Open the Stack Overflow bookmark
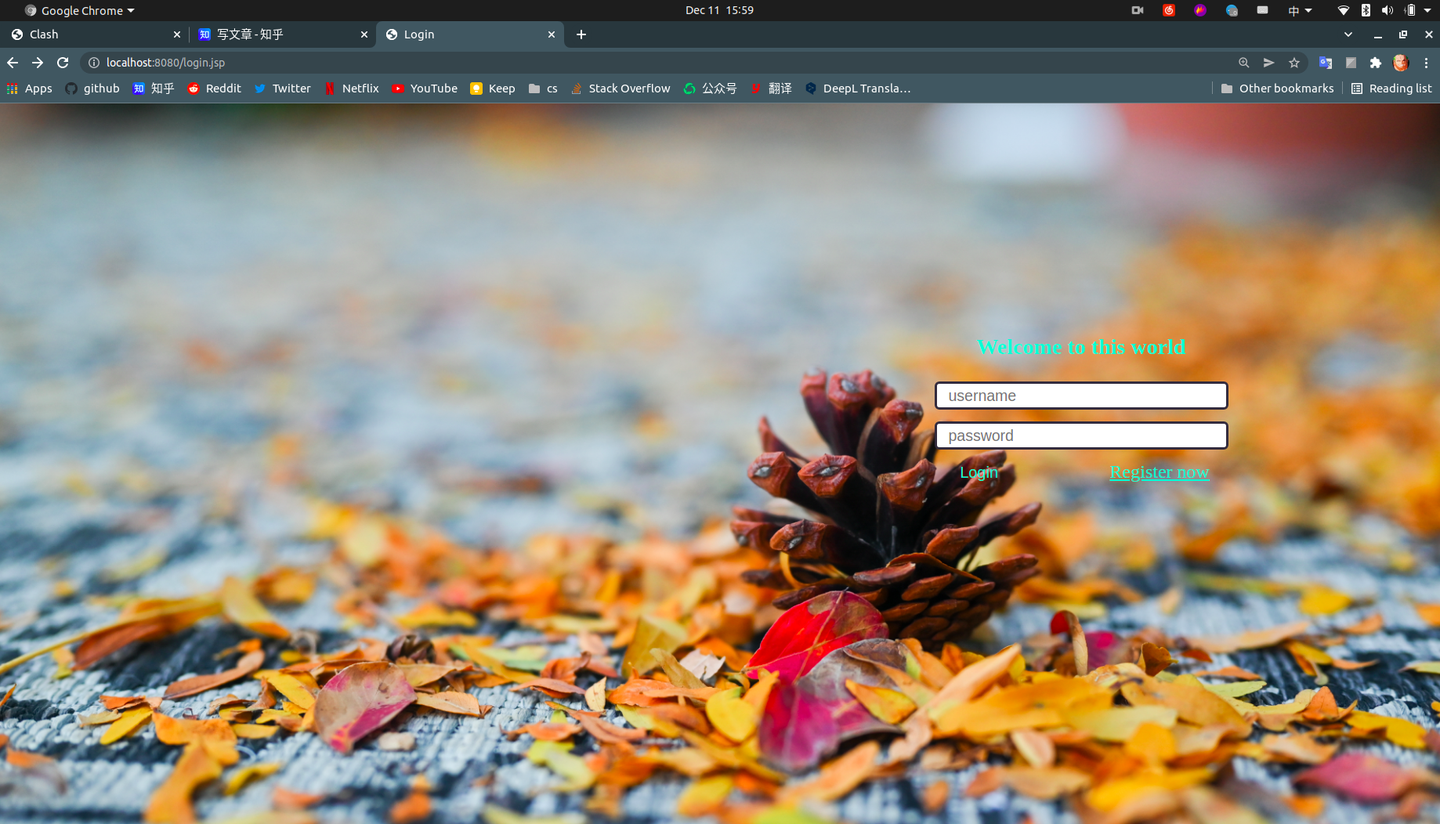The image size is (1440, 824). click(x=620, y=88)
